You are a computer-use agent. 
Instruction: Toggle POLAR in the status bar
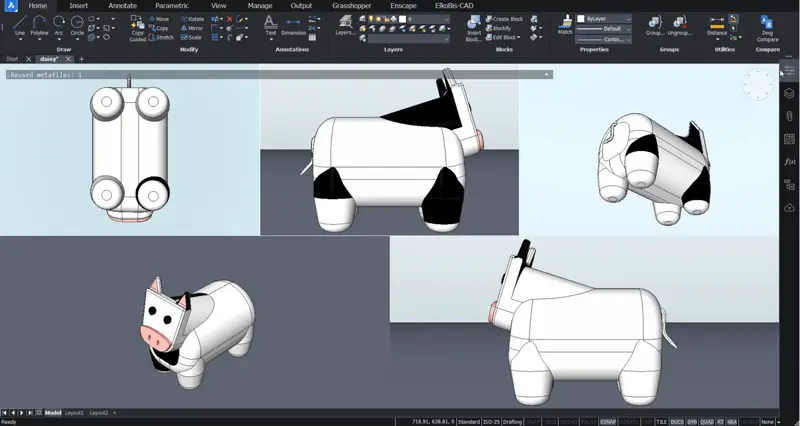click(x=587, y=422)
